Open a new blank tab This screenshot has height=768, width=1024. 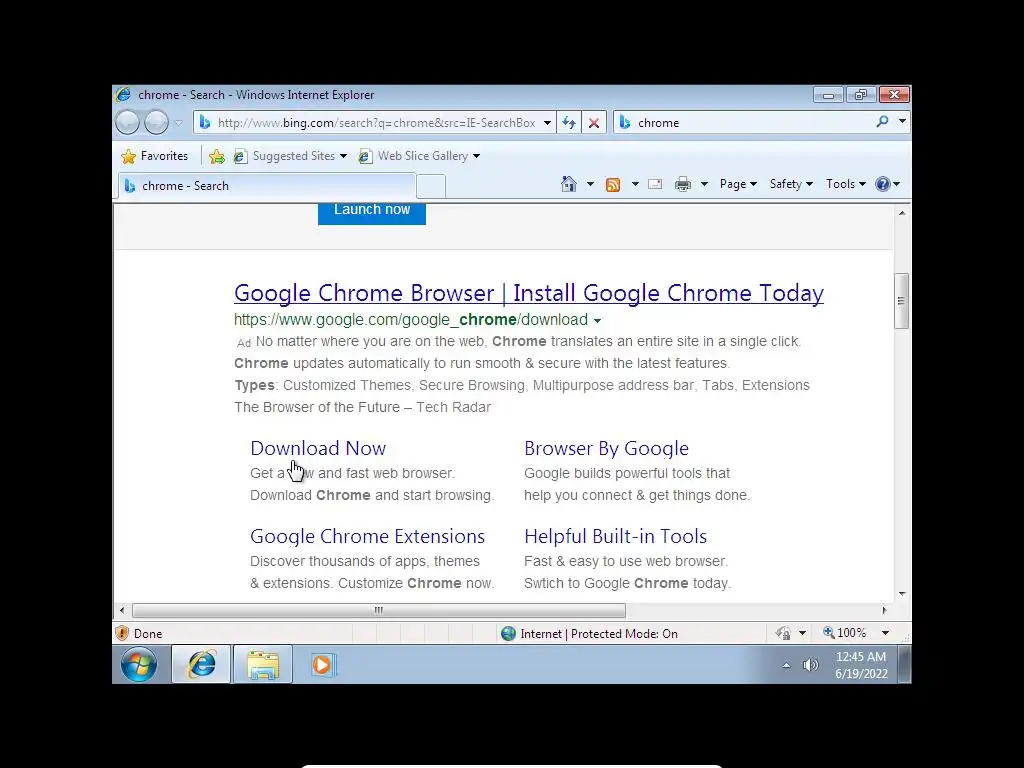pos(431,187)
